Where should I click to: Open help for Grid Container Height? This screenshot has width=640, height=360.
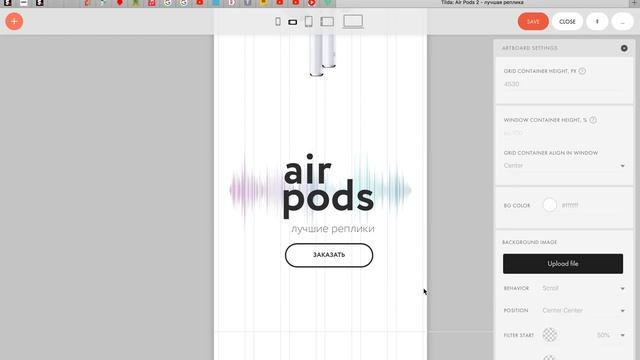click(582, 71)
